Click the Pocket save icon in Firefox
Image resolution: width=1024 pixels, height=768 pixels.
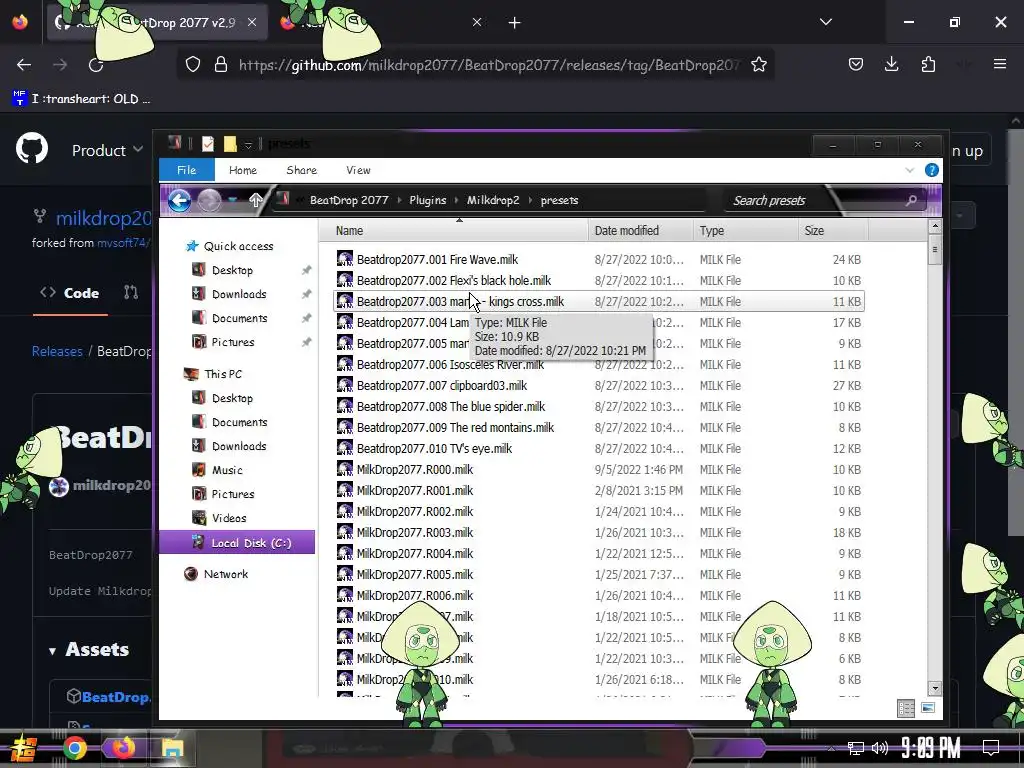click(x=856, y=65)
